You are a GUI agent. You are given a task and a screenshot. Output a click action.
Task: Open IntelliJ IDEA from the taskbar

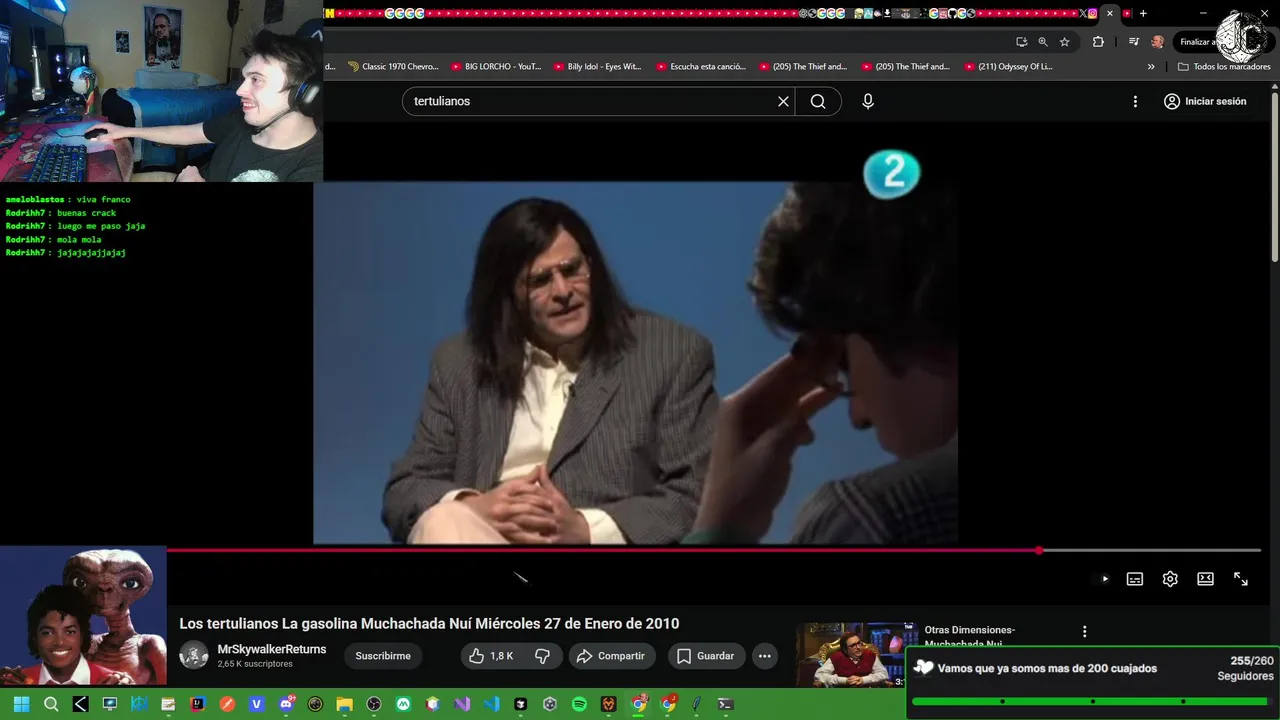click(x=198, y=704)
